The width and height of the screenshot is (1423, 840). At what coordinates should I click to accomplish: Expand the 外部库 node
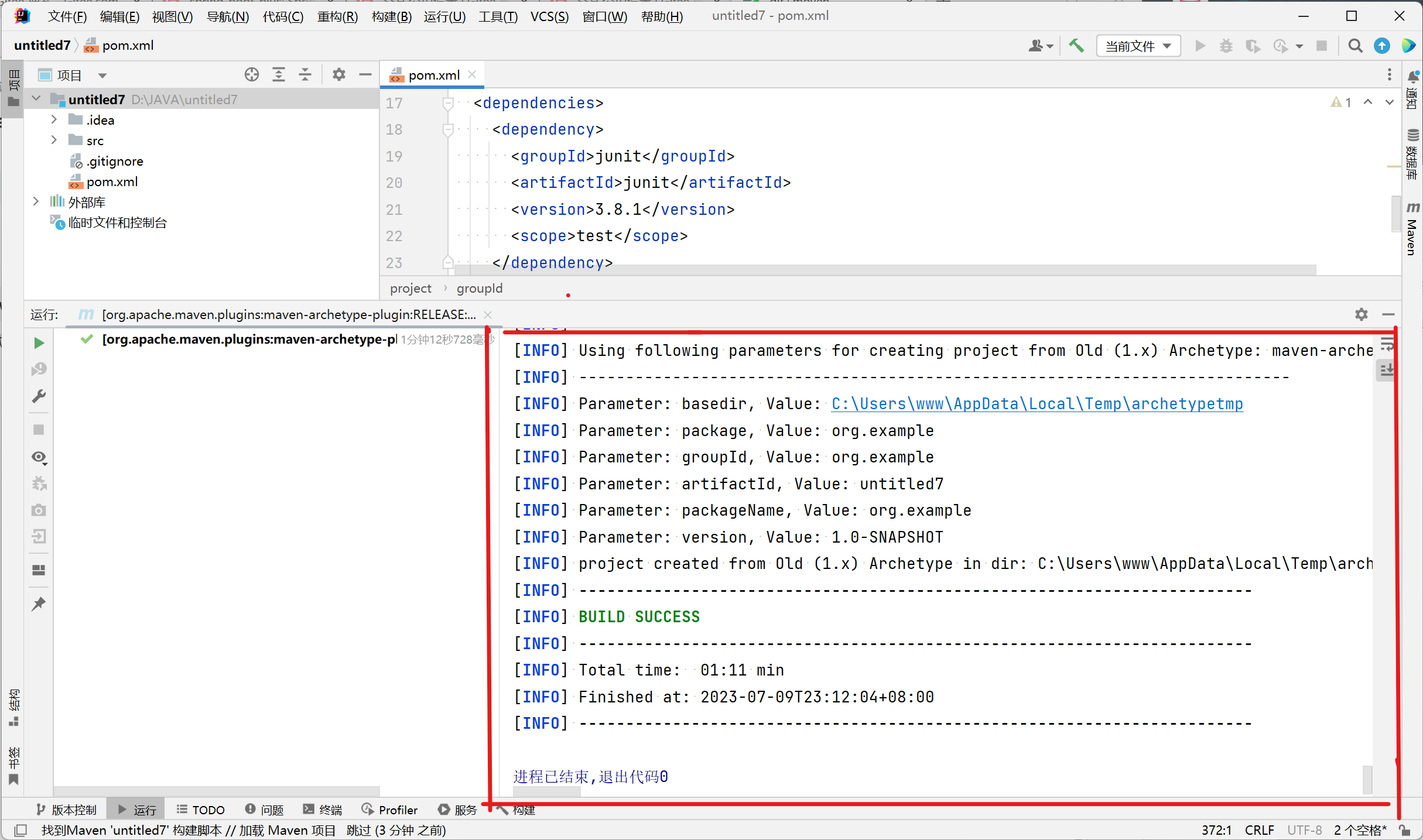[36, 202]
